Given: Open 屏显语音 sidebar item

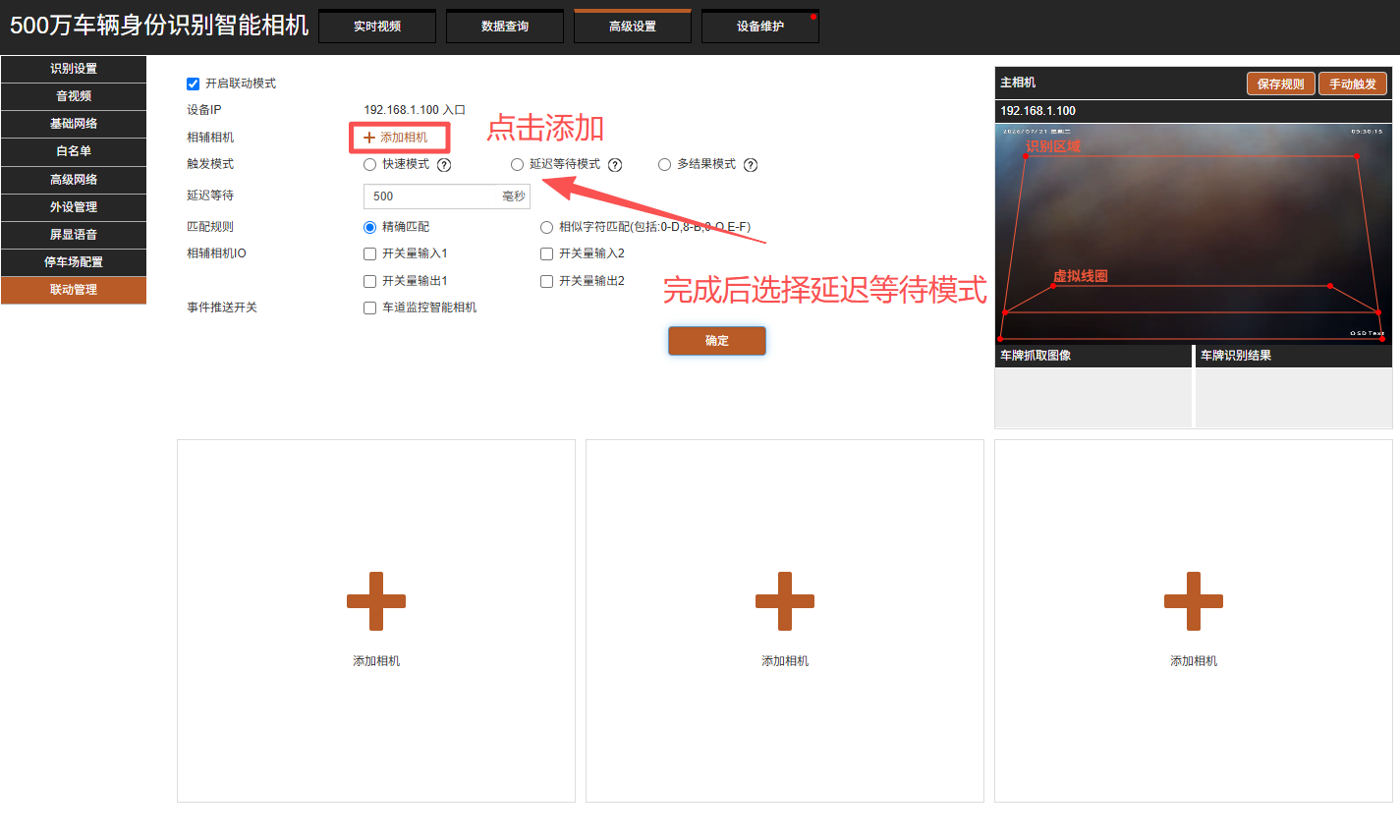Looking at the screenshot, I should point(74,235).
